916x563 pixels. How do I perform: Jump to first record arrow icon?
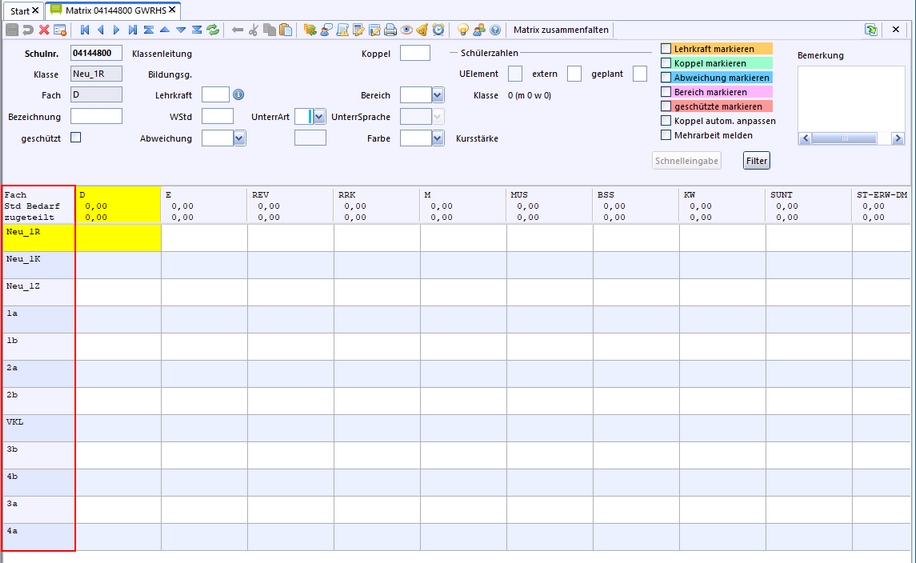click(x=84, y=30)
